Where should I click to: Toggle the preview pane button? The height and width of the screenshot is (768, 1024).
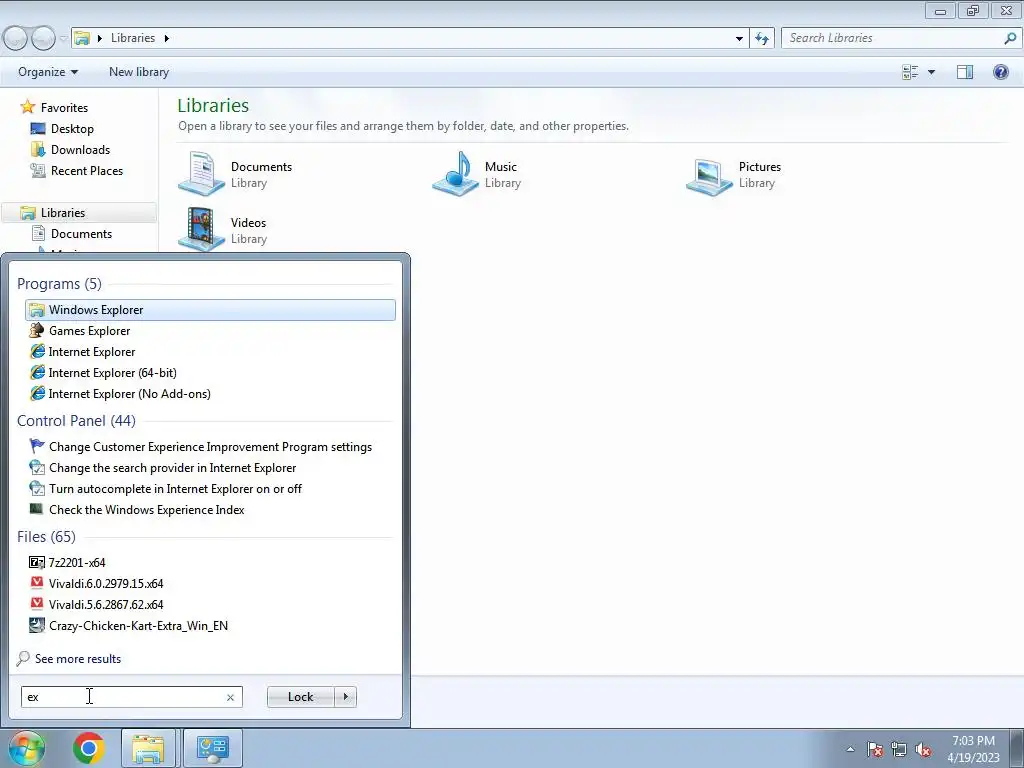coord(965,72)
